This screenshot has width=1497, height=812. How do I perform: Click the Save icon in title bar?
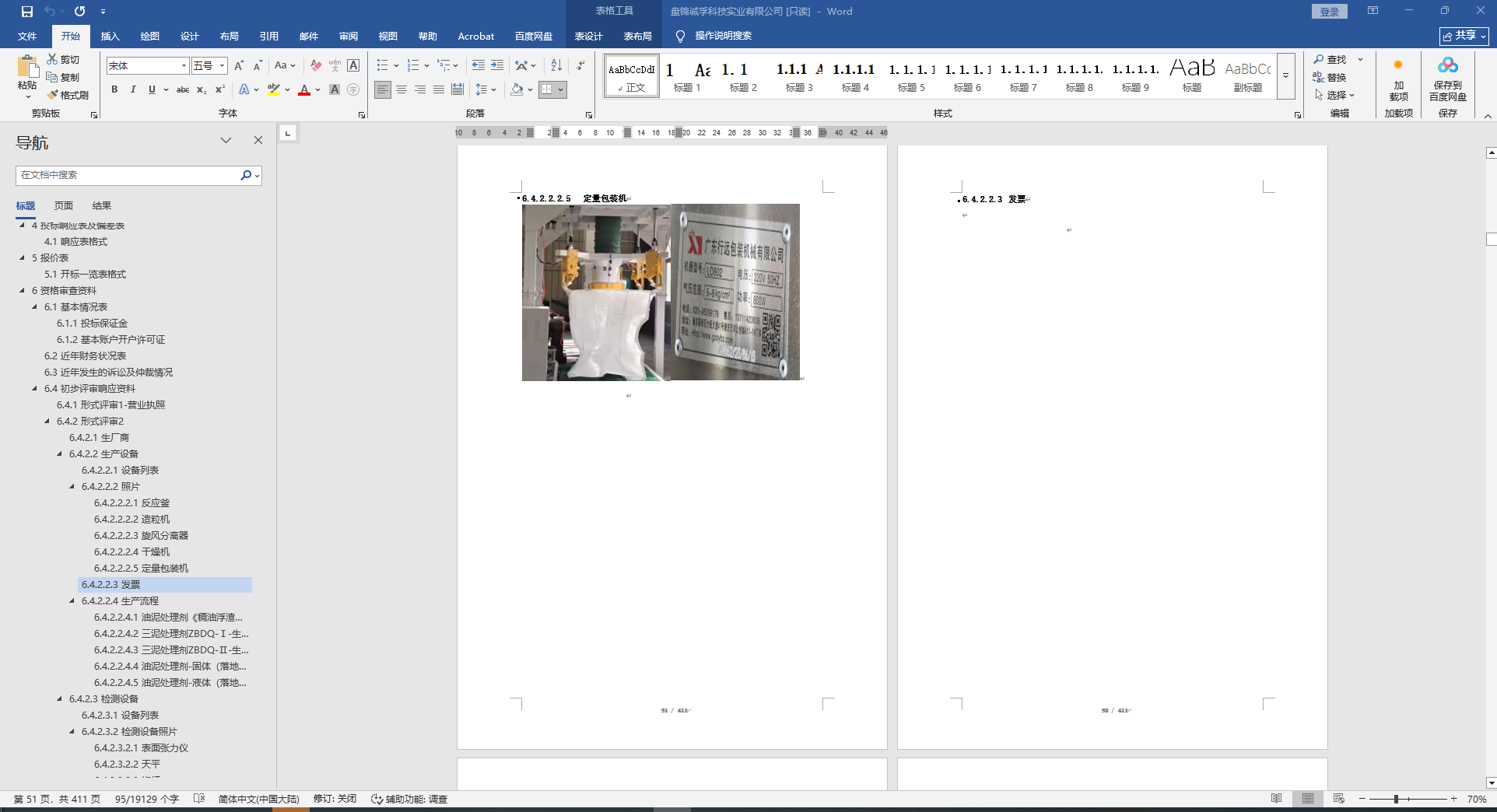pyautogui.click(x=27, y=12)
